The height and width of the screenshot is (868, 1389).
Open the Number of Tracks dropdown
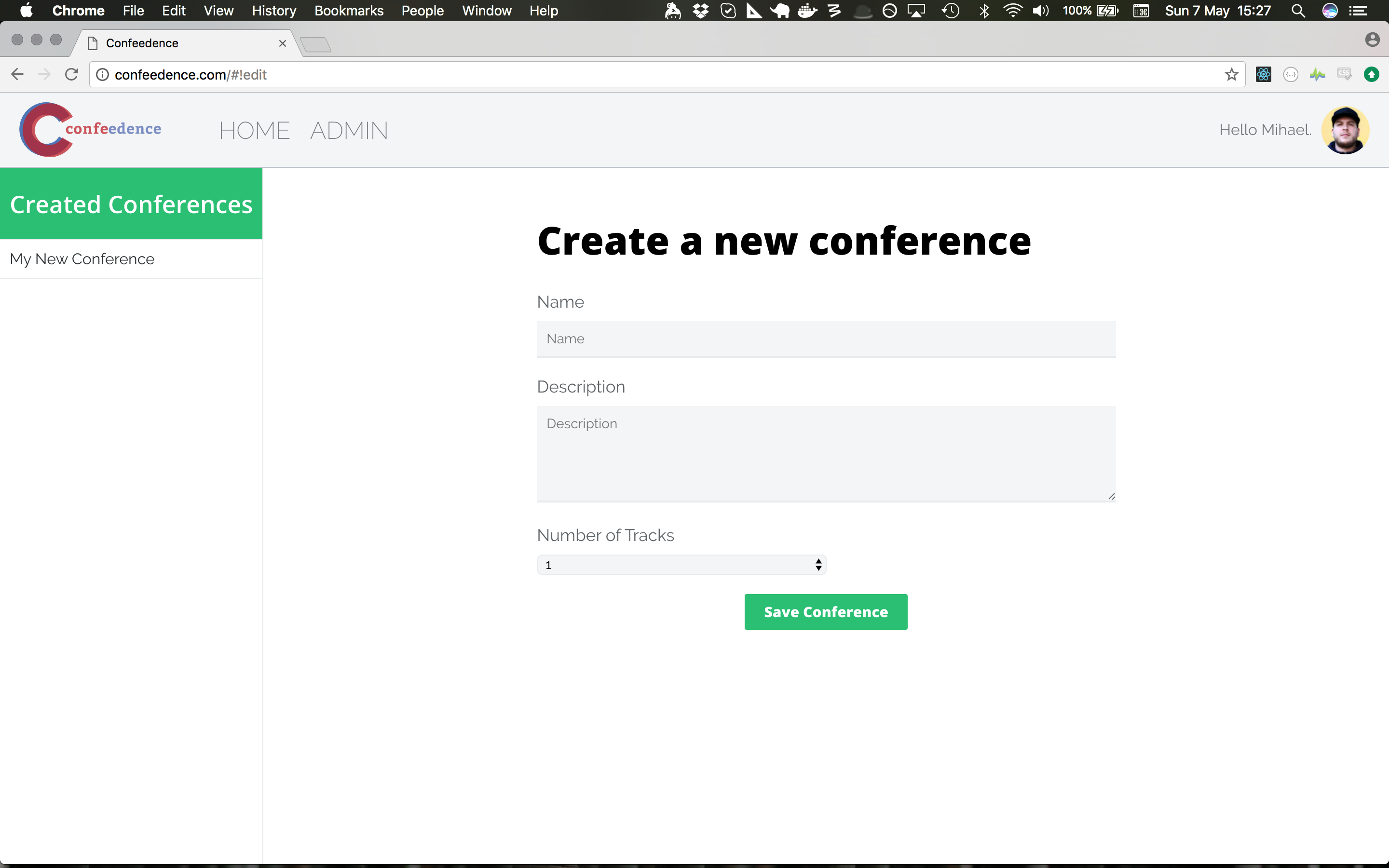[681, 565]
